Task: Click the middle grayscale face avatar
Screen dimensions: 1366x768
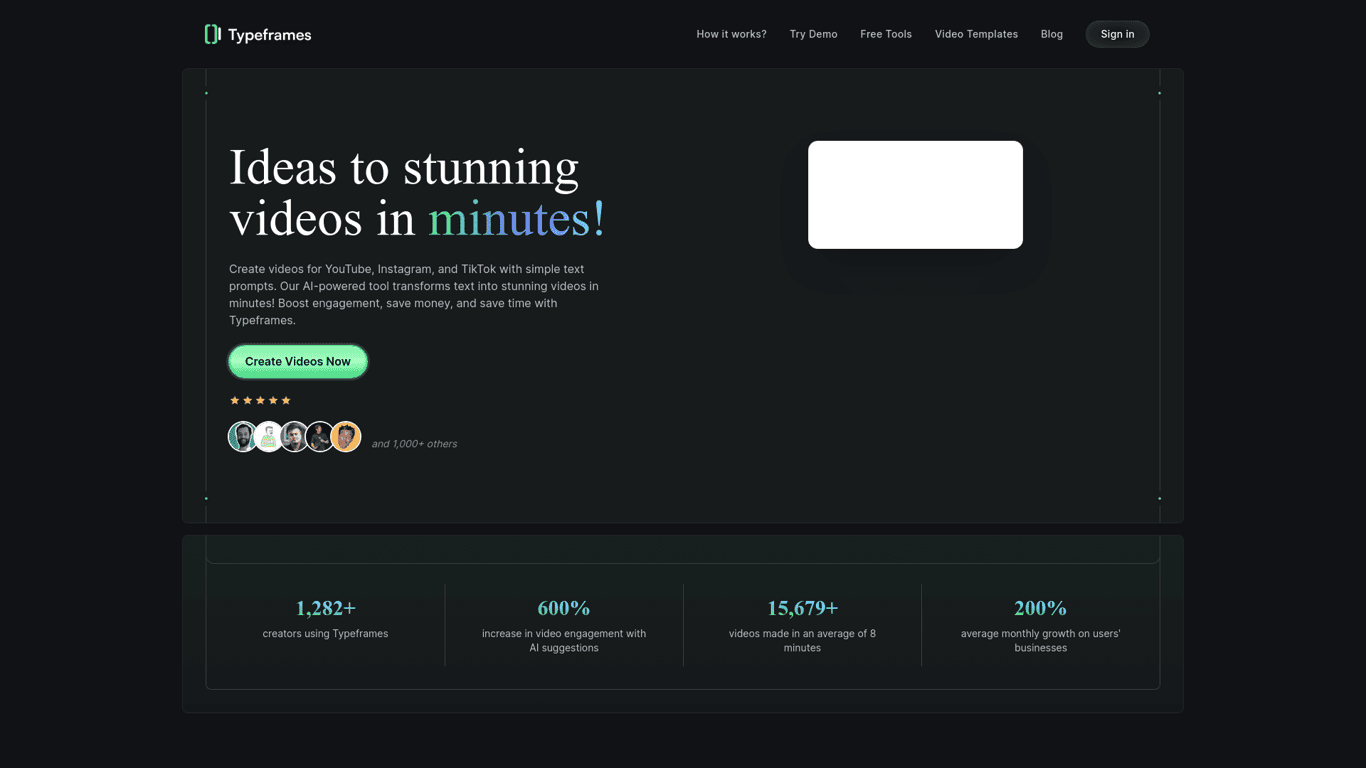Action: (x=294, y=437)
